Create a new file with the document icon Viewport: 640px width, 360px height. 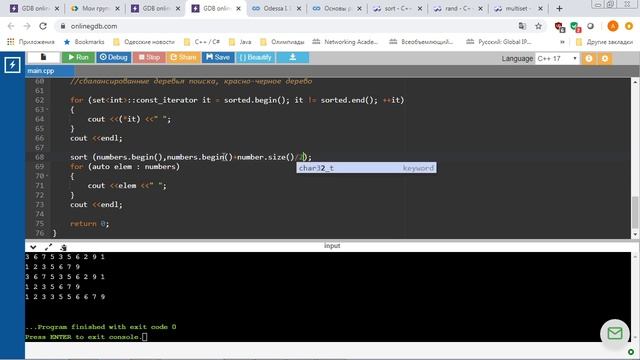pos(43,57)
